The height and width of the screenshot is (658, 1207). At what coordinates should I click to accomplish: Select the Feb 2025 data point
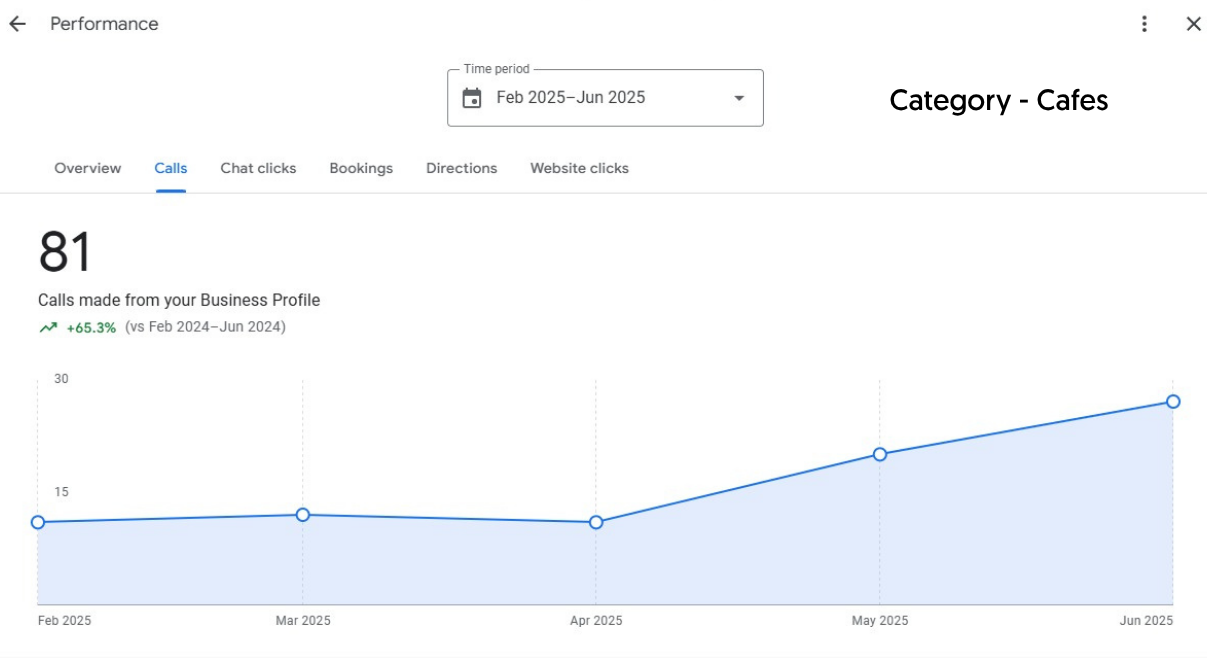point(38,522)
